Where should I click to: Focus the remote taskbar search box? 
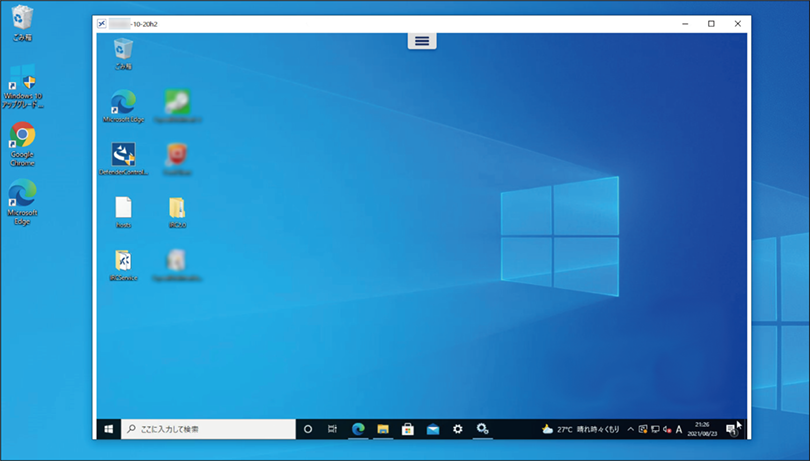[208, 429]
